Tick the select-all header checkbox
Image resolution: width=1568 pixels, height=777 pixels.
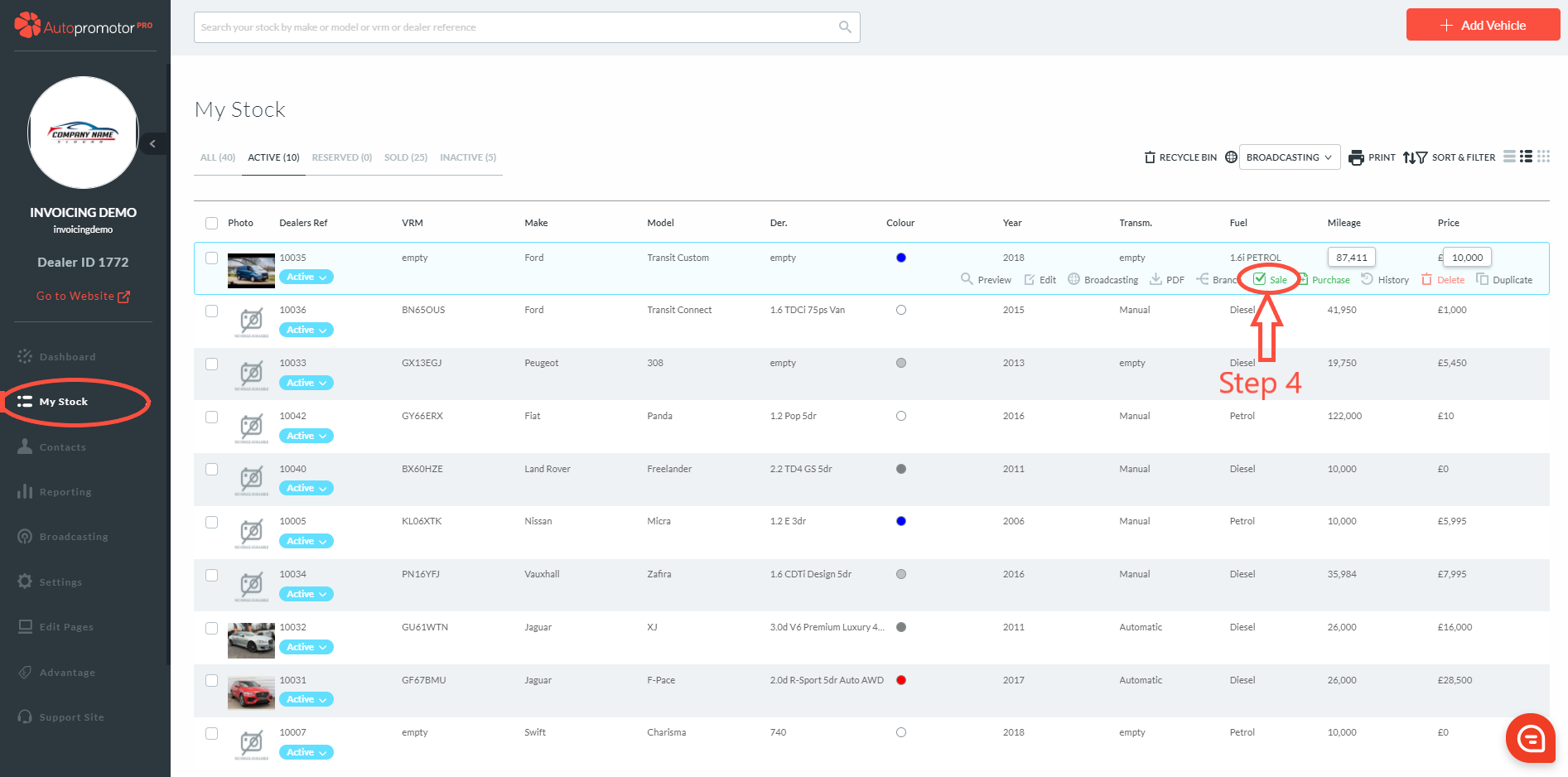[212, 223]
